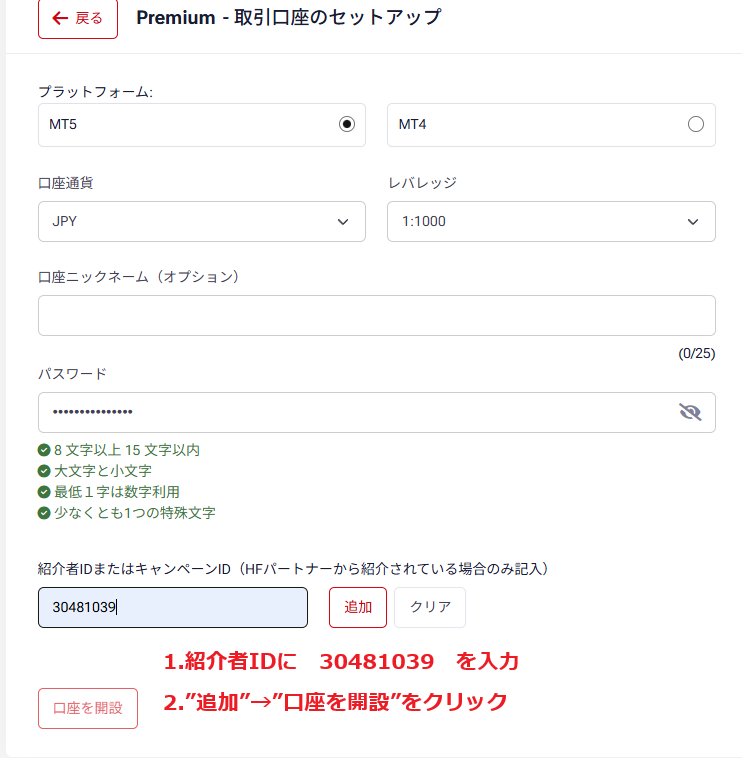Click the 口座を開設 open account button
The height and width of the screenshot is (758, 742).
[88, 708]
